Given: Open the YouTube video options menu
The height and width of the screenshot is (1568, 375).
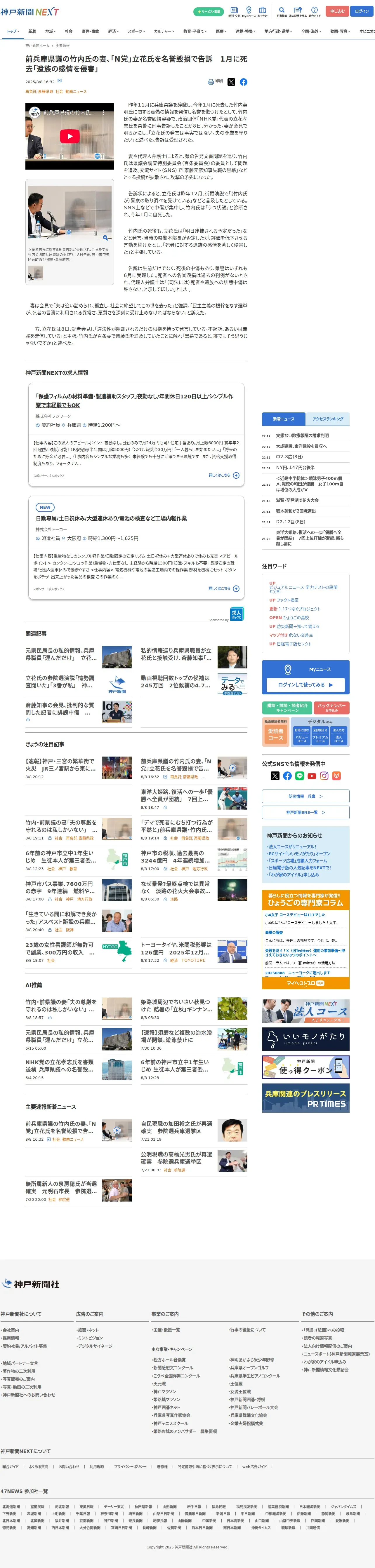Looking at the screenshot, I should [103, 113].
